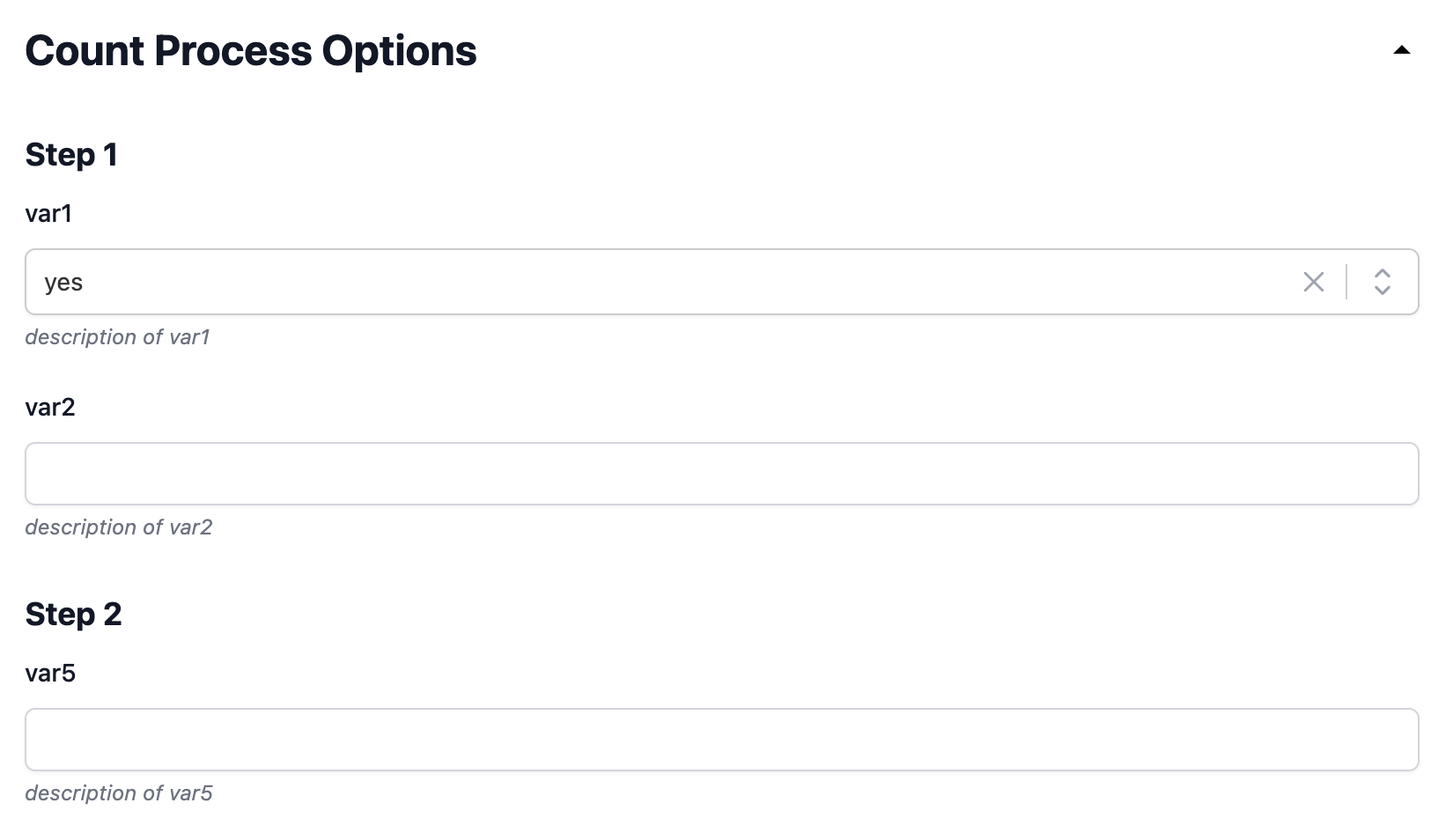Screen dimensions: 1453x840
Task: Focus the var5 text input
Action: tap(721, 740)
